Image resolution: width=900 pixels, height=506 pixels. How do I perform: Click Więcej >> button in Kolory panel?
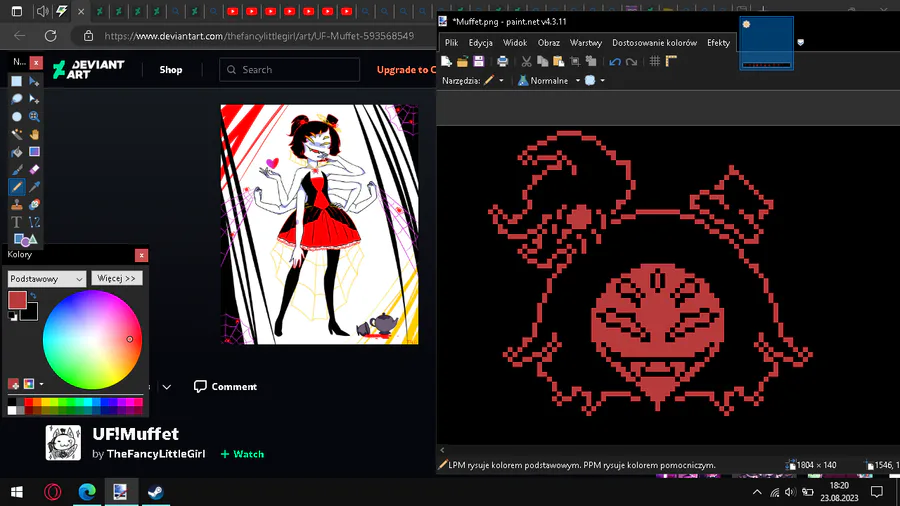(117, 278)
